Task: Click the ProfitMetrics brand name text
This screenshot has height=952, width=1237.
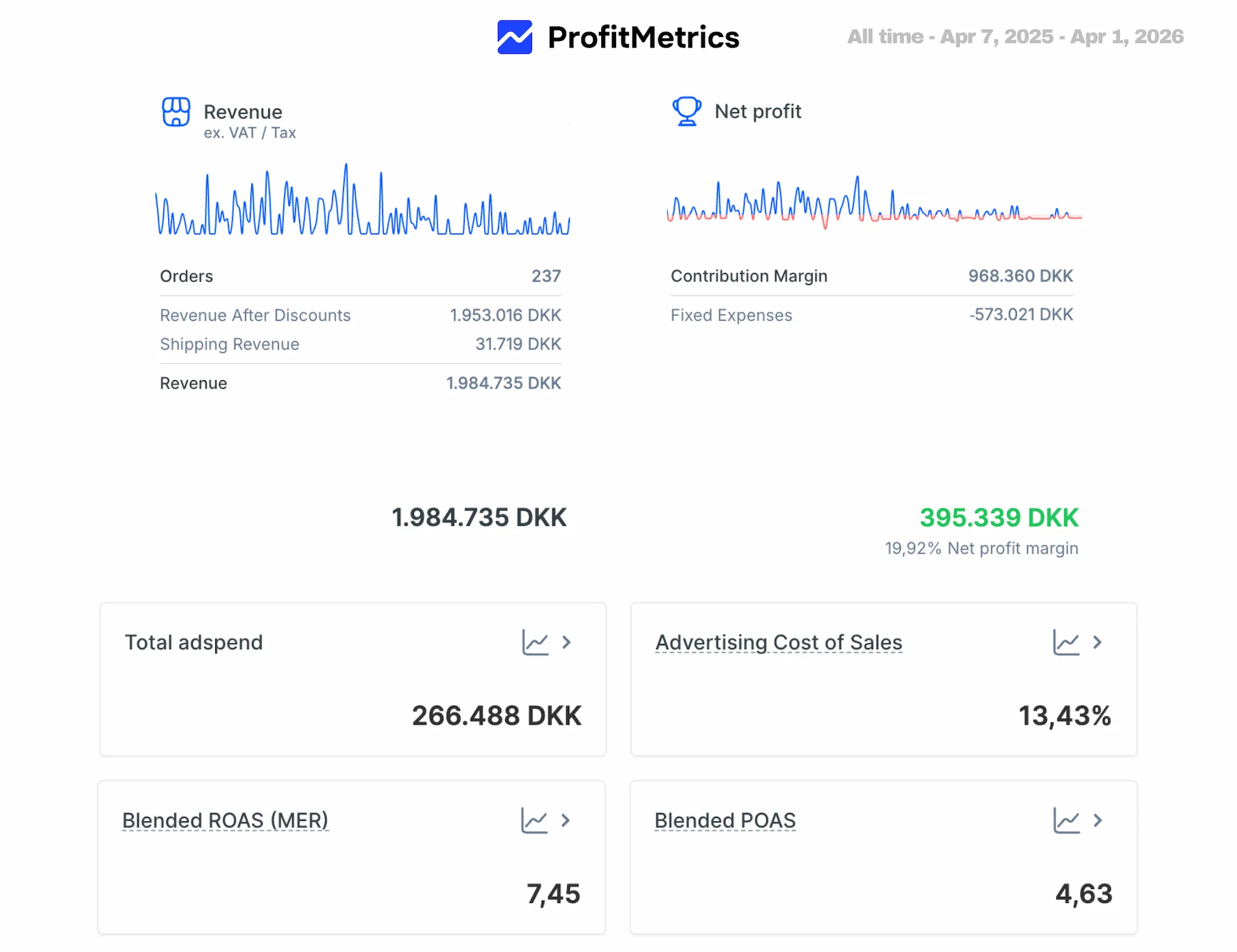Action: [x=643, y=38]
